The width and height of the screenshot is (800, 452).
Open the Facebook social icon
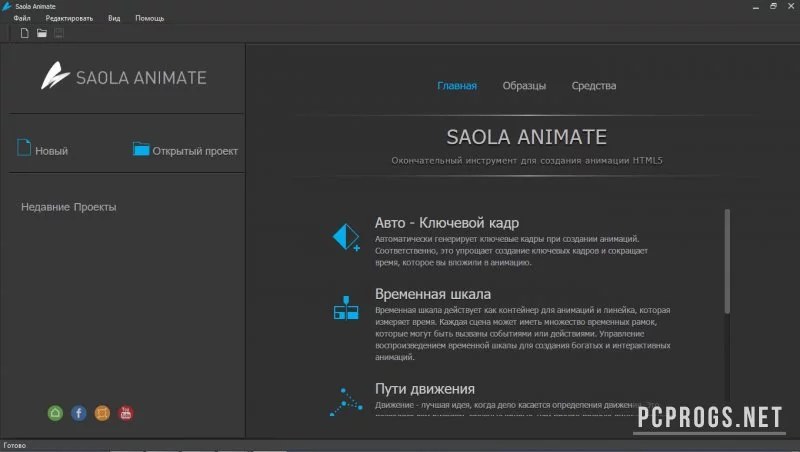click(79, 413)
